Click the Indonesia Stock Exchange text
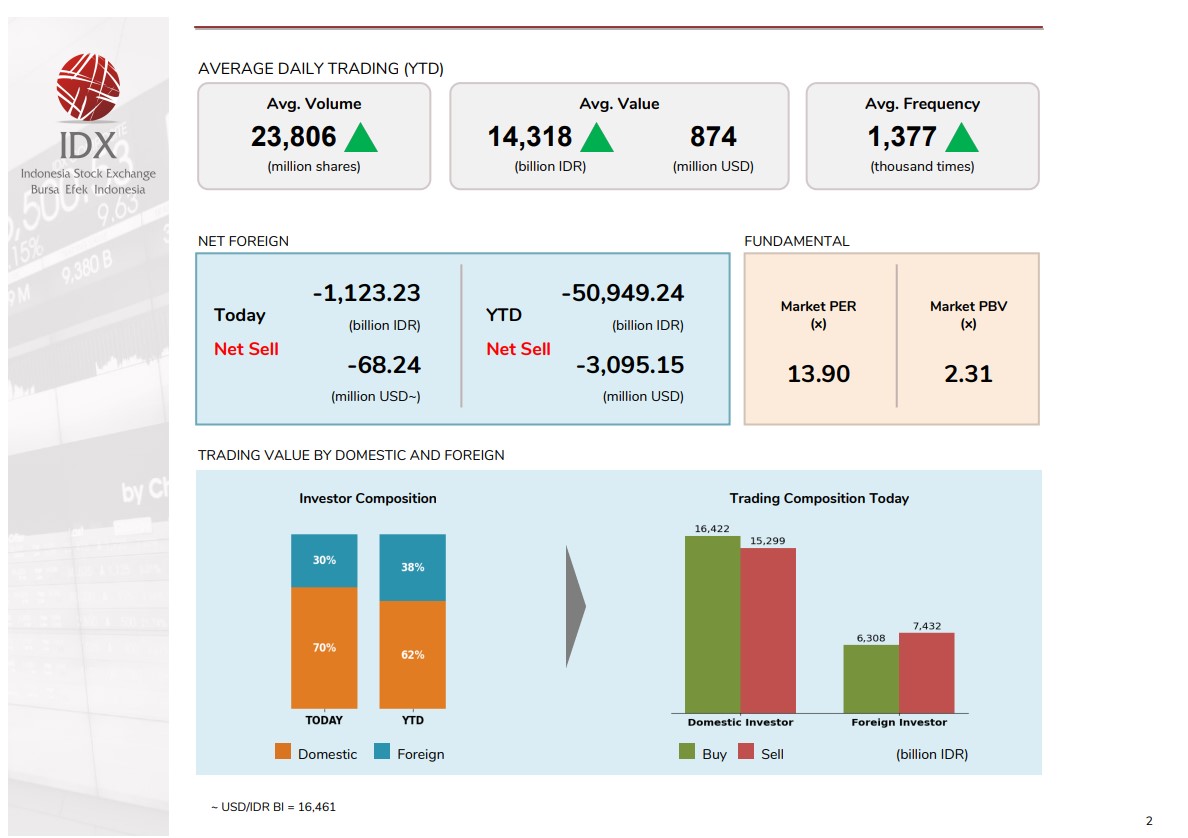1188x838 pixels. point(88,174)
